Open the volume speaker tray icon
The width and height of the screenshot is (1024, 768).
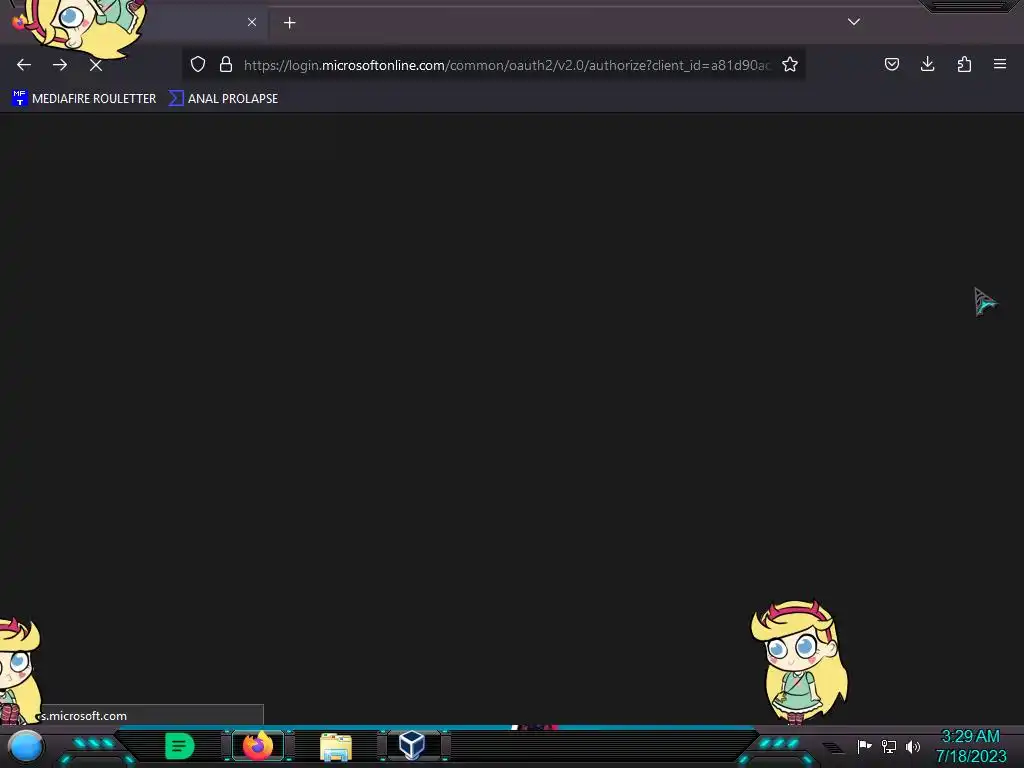[x=913, y=746]
